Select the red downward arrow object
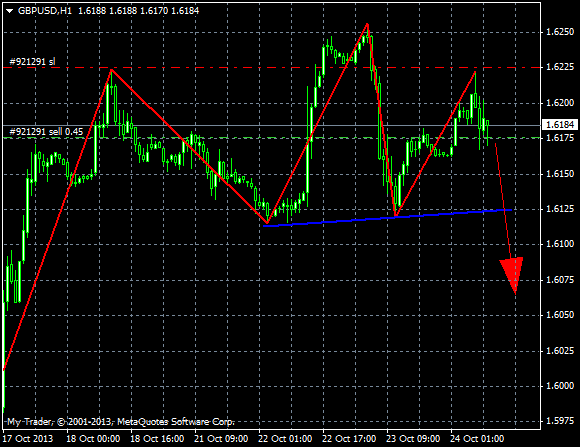The width and height of the screenshot is (580, 447). 509,218
